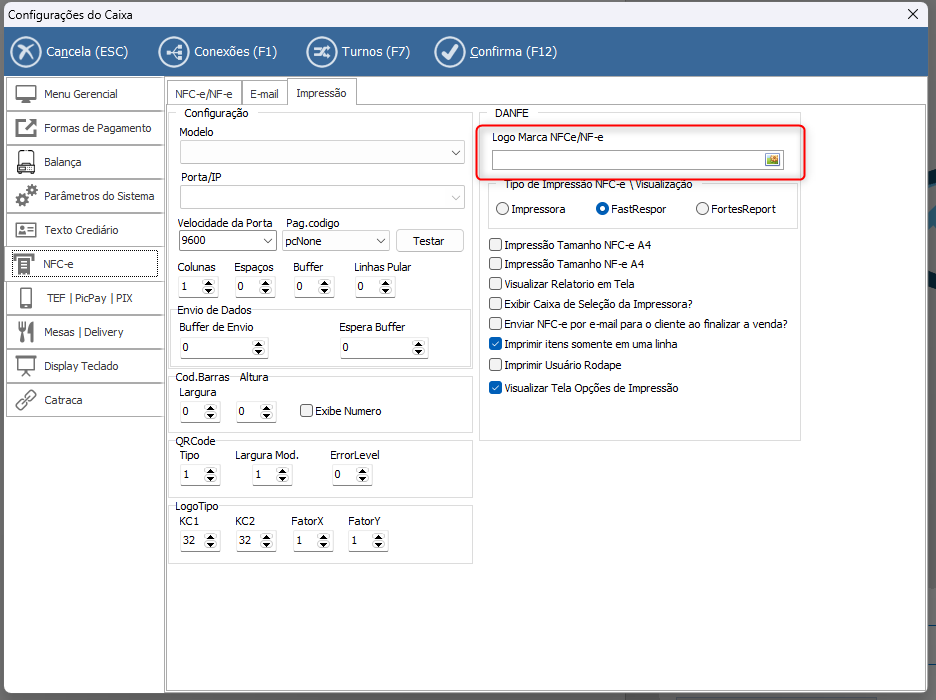Open Parâmetros do Sistema gears icon

[26, 196]
